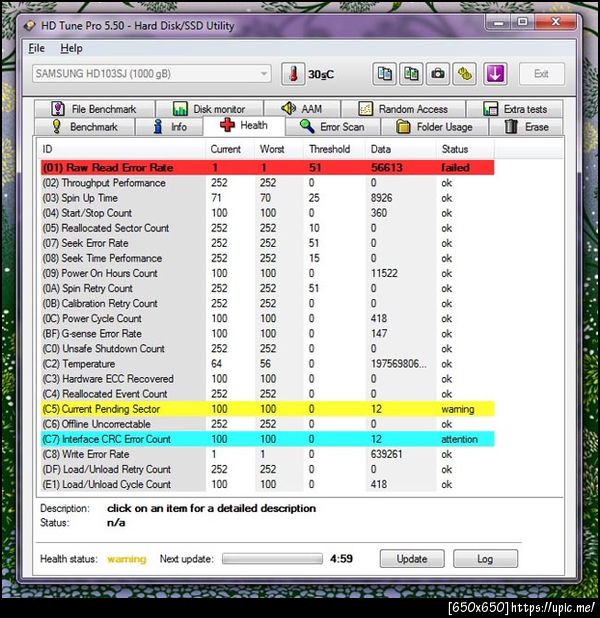Open options via the yellow tools icon
Image resolution: width=600 pixels, height=618 pixels.
pyautogui.click(x=465, y=74)
